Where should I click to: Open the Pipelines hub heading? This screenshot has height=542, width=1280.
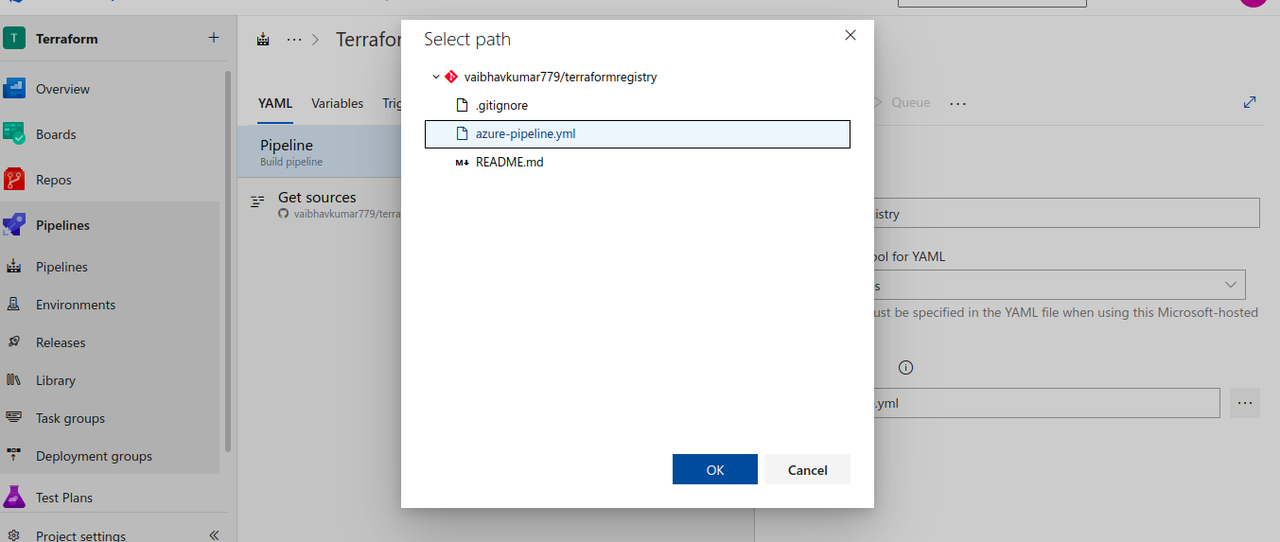pos(63,225)
